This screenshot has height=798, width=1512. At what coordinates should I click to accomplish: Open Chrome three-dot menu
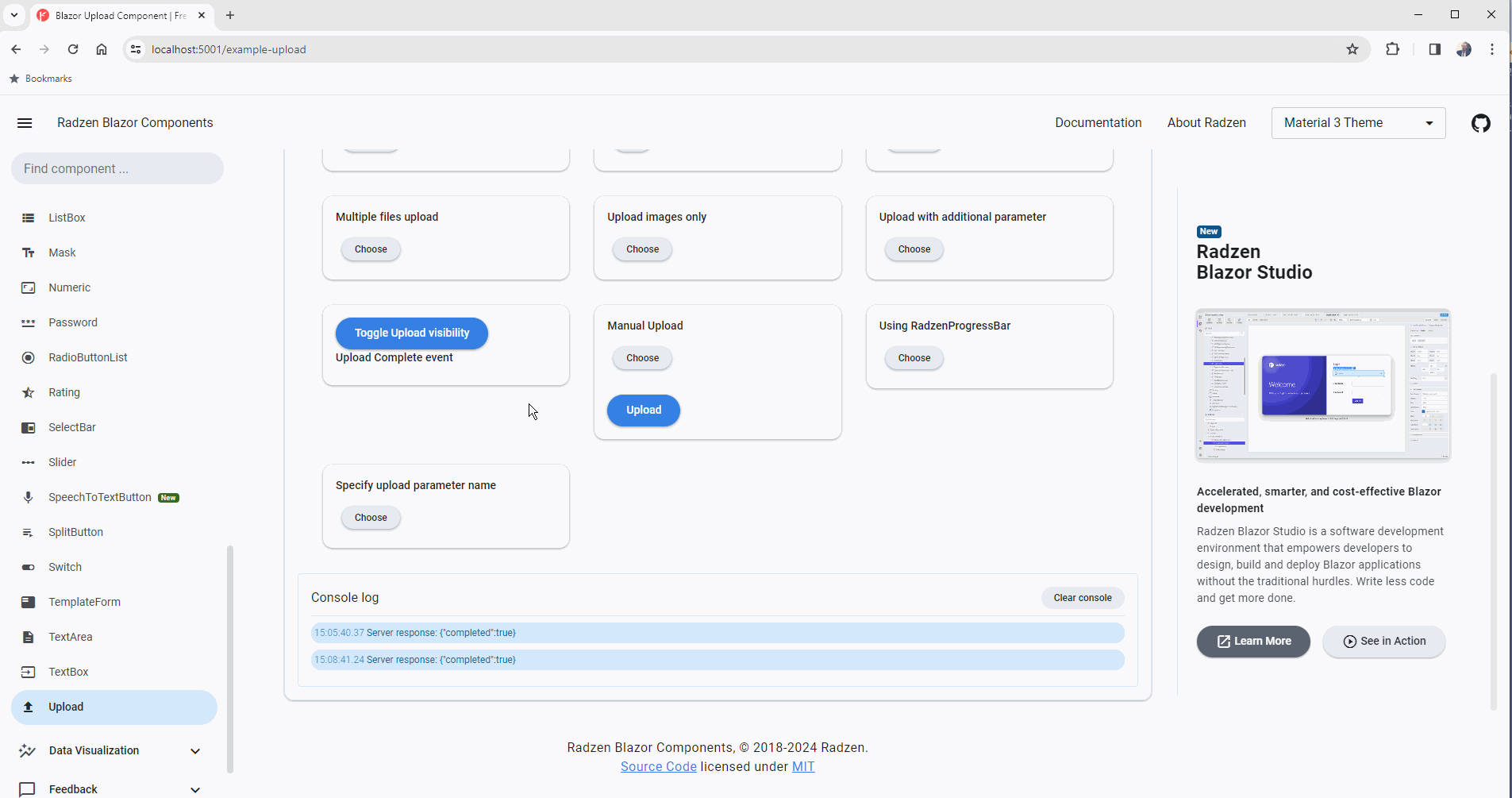click(1492, 49)
